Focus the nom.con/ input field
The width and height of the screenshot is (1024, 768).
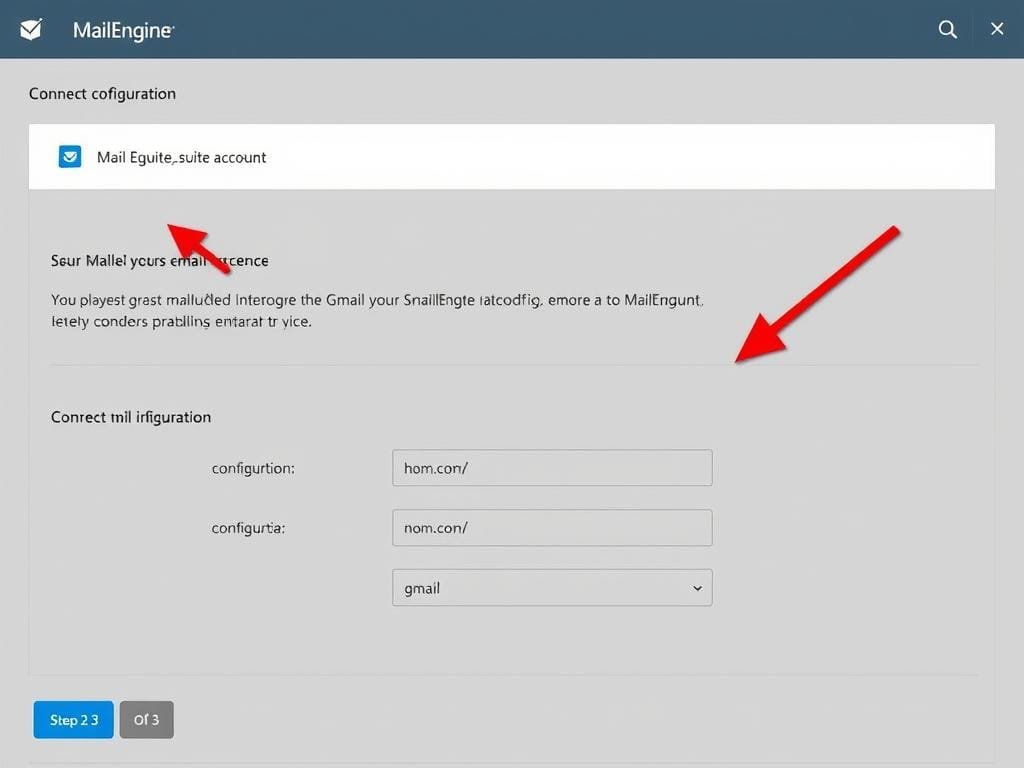pos(551,528)
